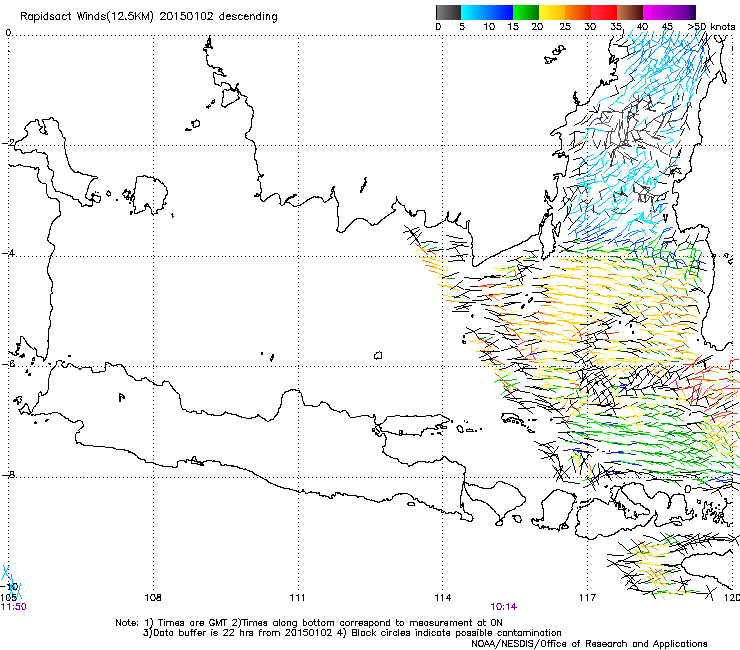
Task: Click the purple time stamp 10:14
Action: [504, 607]
